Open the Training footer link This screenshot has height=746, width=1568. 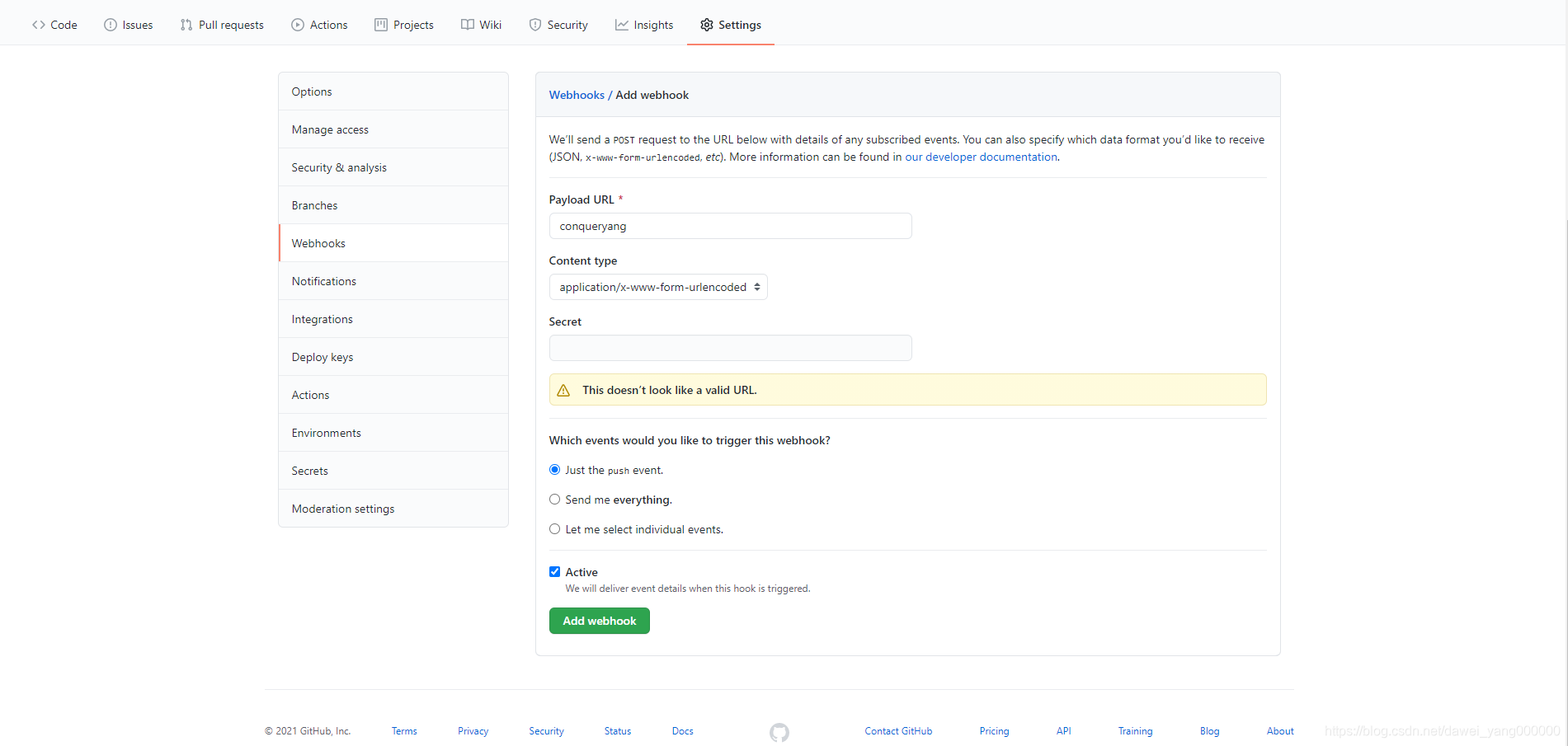point(1135,731)
